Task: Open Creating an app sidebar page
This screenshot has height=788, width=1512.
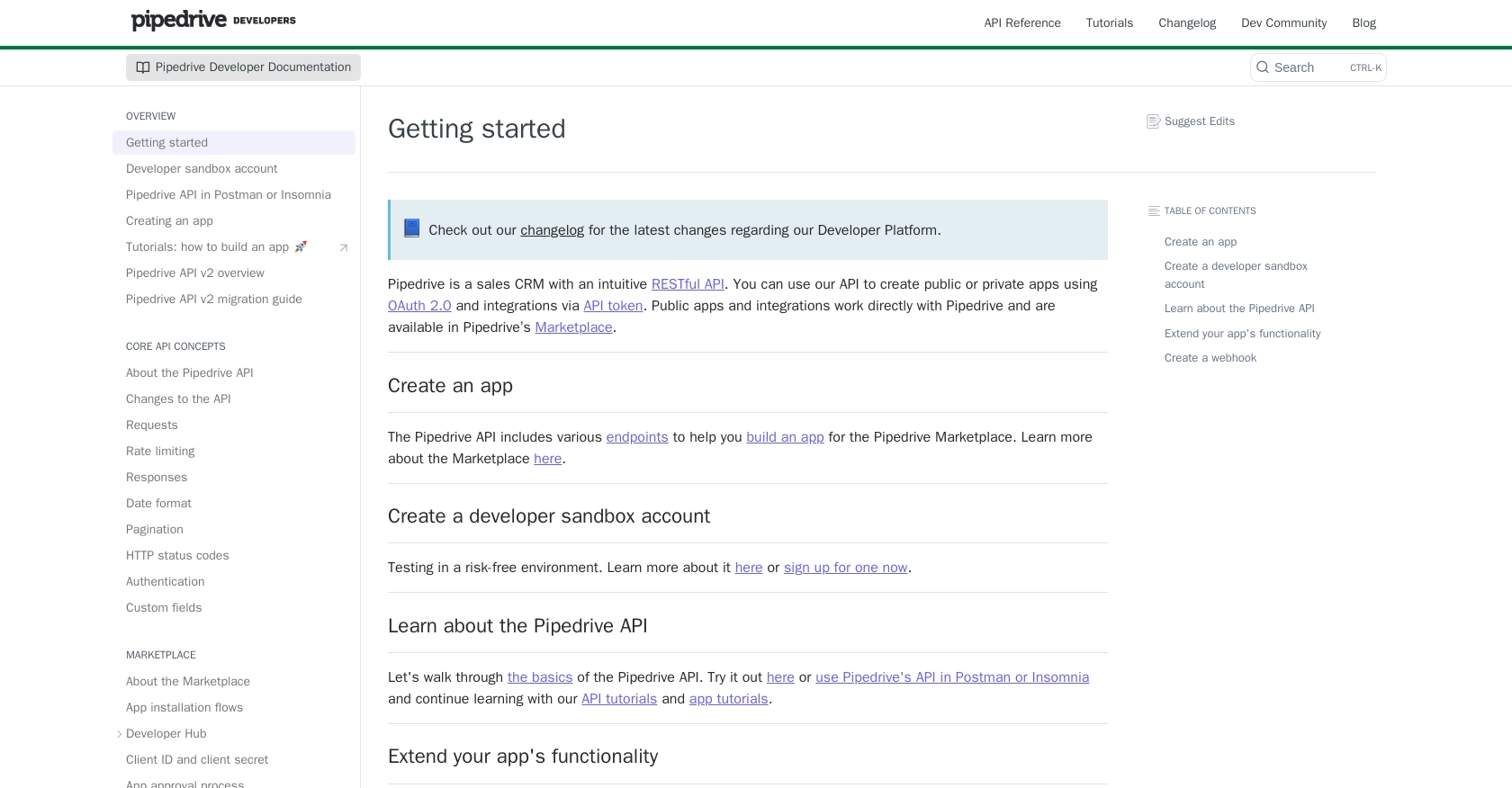Action: [x=234, y=220]
